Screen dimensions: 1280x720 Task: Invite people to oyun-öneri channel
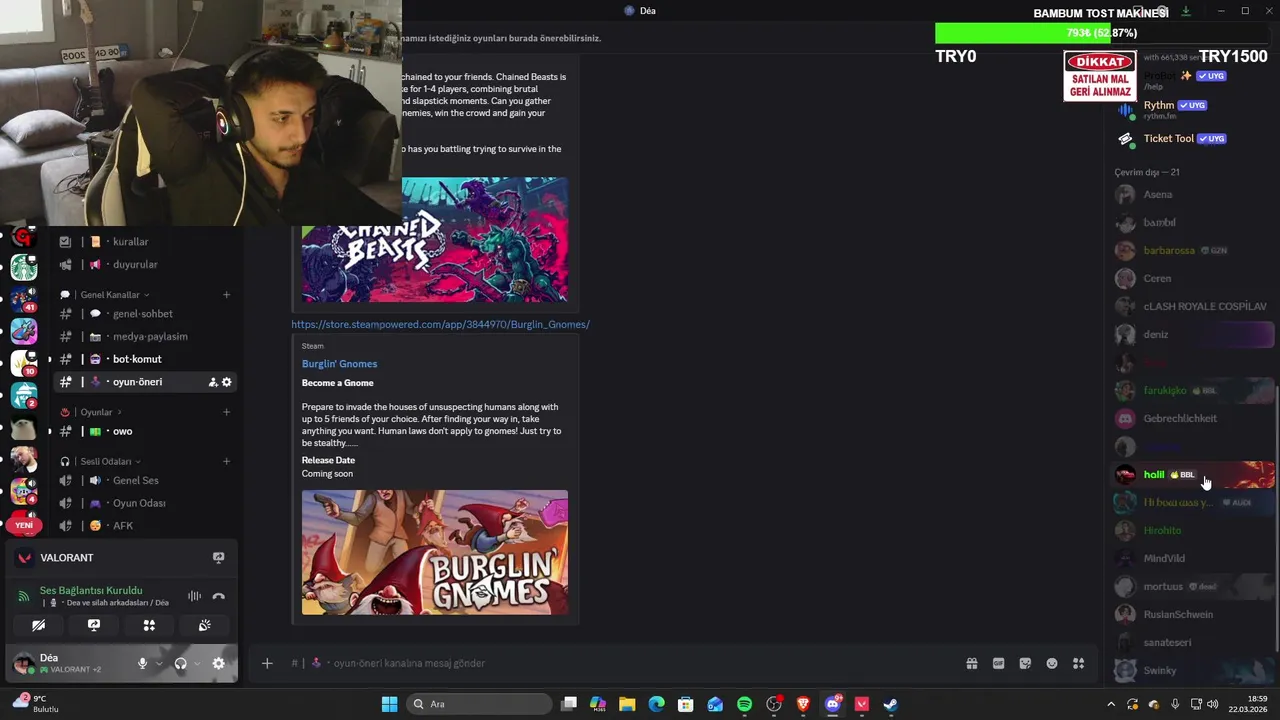[x=213, y=382]
